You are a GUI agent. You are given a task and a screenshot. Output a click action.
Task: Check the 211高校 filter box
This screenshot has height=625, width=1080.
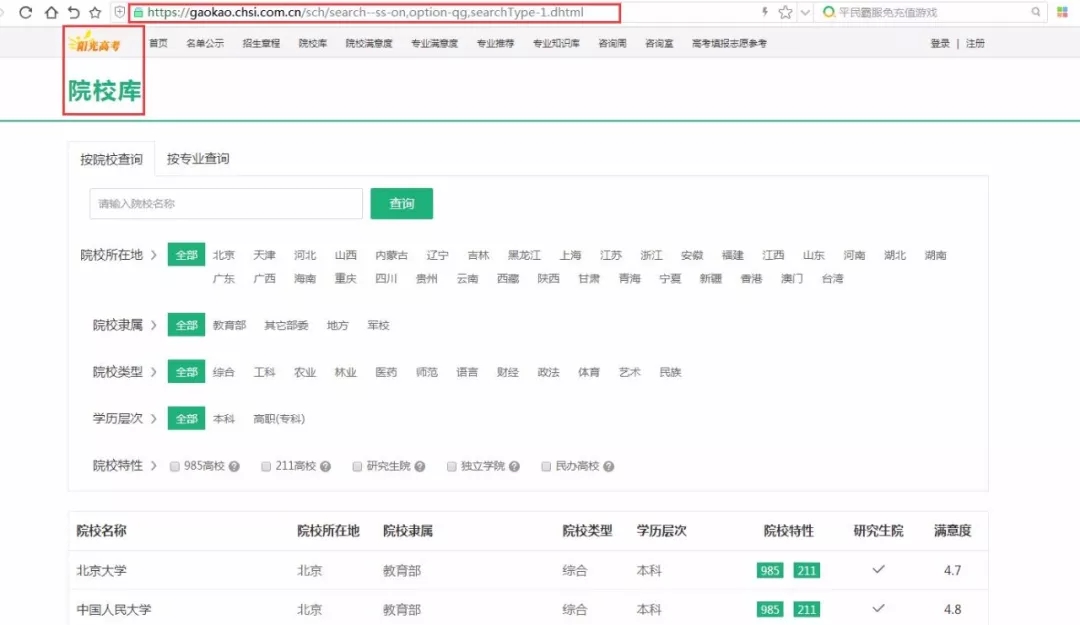(266, 466)
